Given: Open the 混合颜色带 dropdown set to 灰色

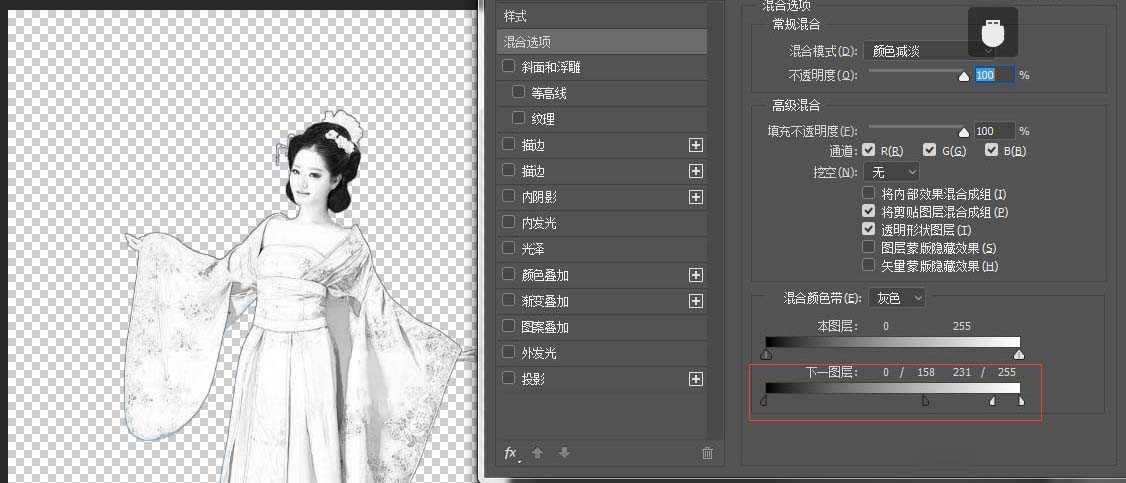Looking at the screenshot, I should pos(897,297).
